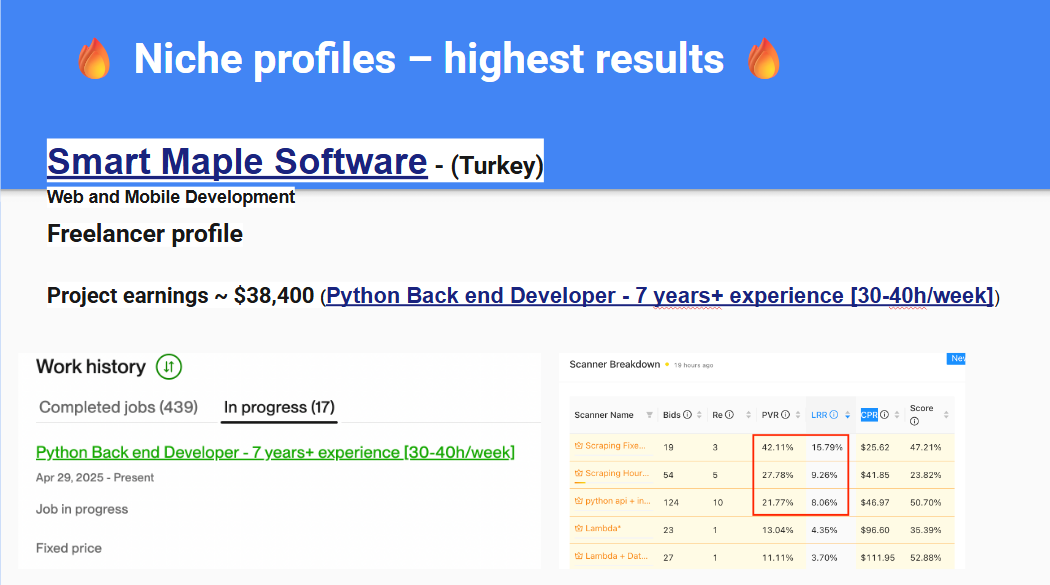Click the Scanner Breakdown panel title
The height and width of the screenshot is (585, 1050).
click(615, 364)
